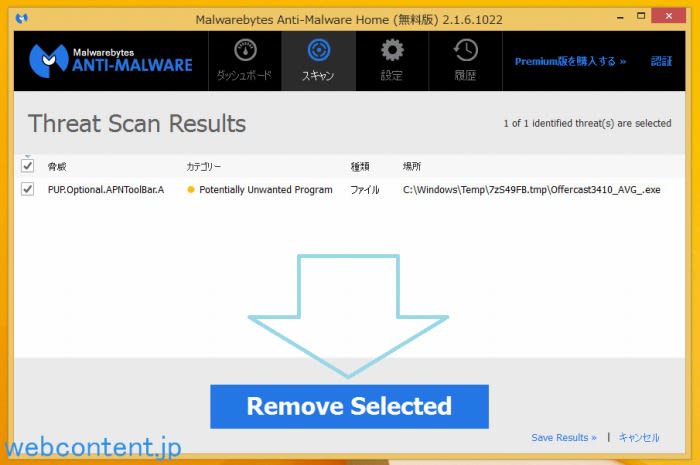
Task: Click the yellow Potentially Unwanted Program dot
Action: [x=191, y=189]
